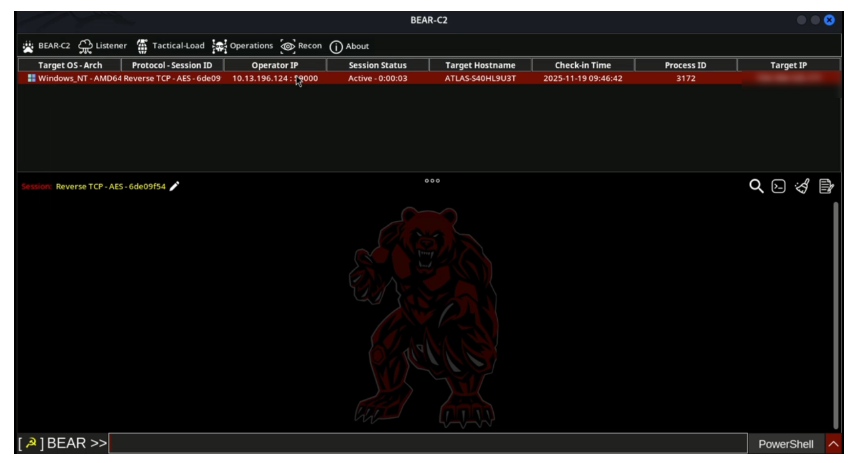Click the 2025-11-19 09:46:42 check-in cell

(x=583, y=78)
